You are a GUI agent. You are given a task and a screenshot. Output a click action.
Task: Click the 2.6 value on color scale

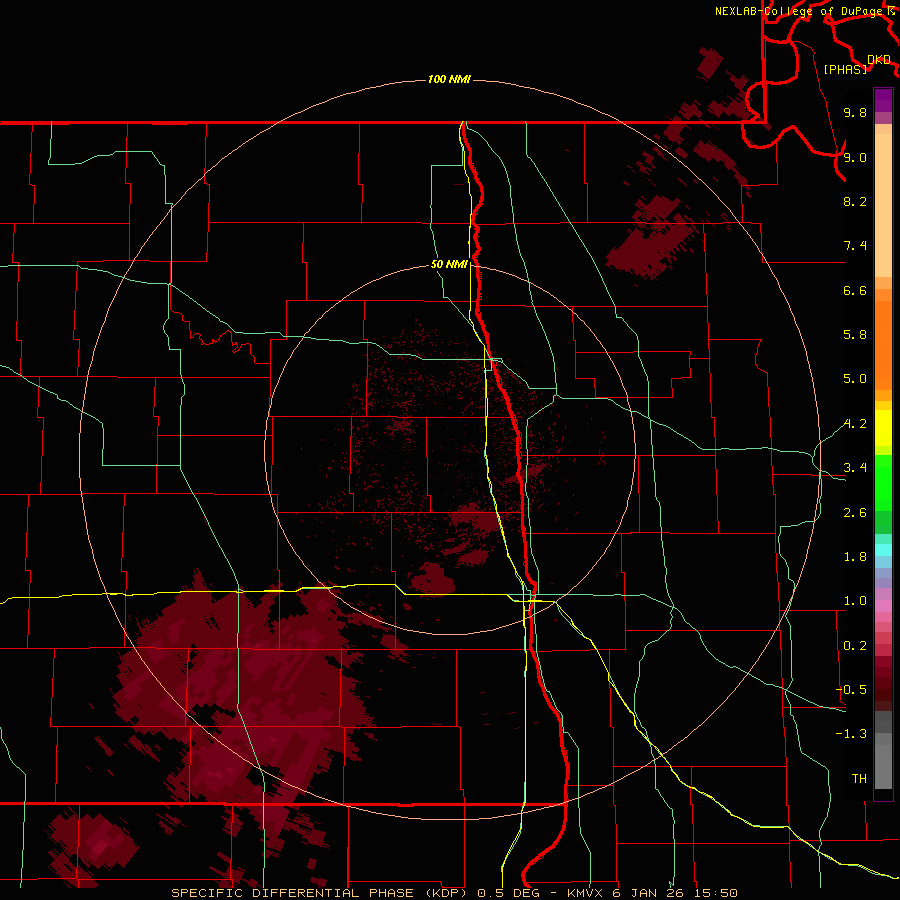(855, 513)
